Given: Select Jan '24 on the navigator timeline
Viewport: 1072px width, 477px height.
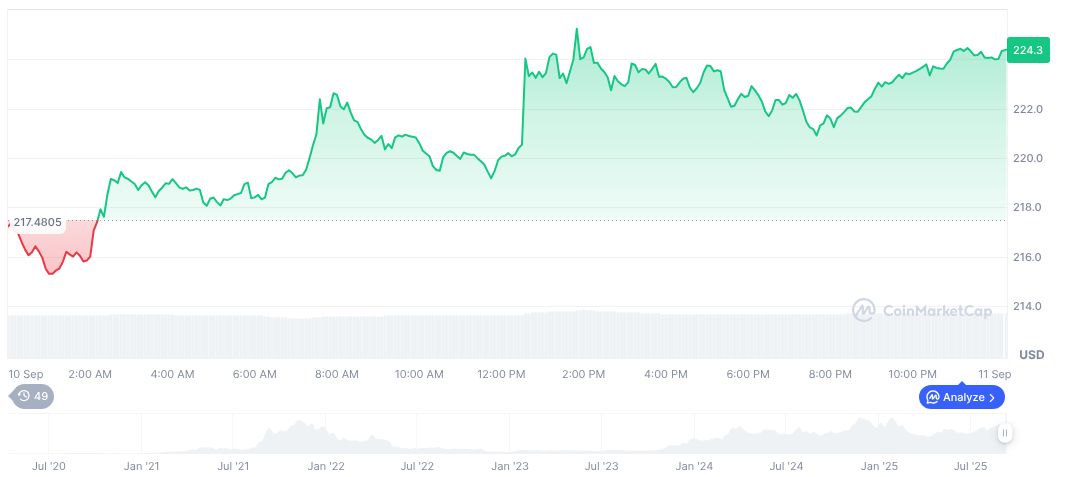Looking at the screenshot, I should pos(693,466).
